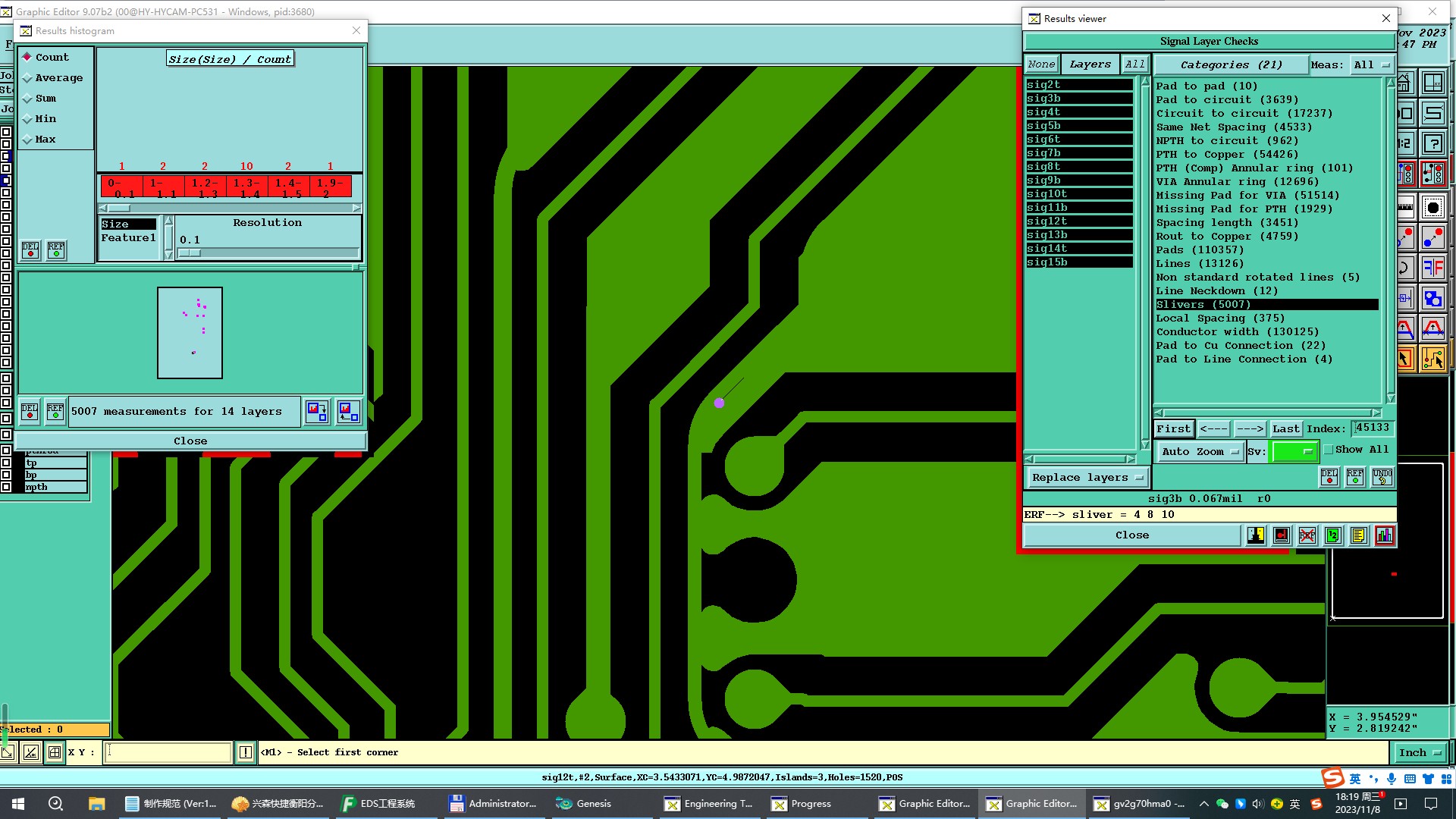Click the X Y coordinate input field

(168, 752)
